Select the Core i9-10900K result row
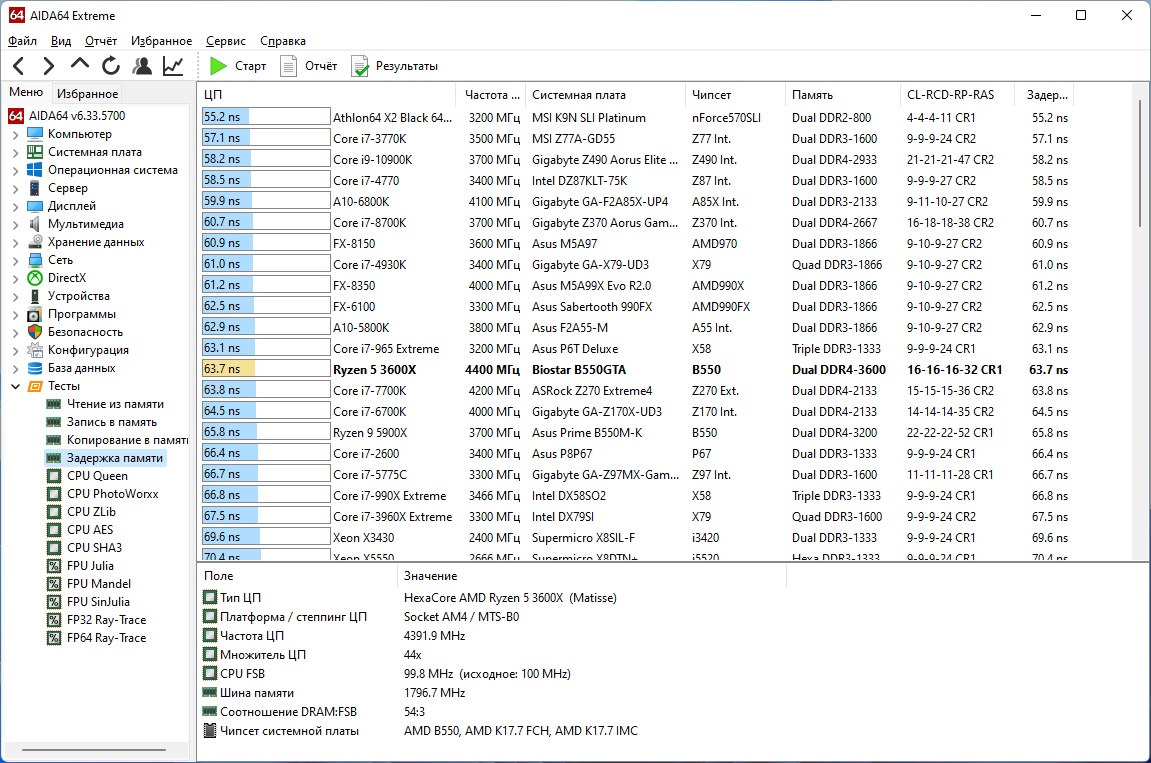1151x763 pixels. click(636, 159)
